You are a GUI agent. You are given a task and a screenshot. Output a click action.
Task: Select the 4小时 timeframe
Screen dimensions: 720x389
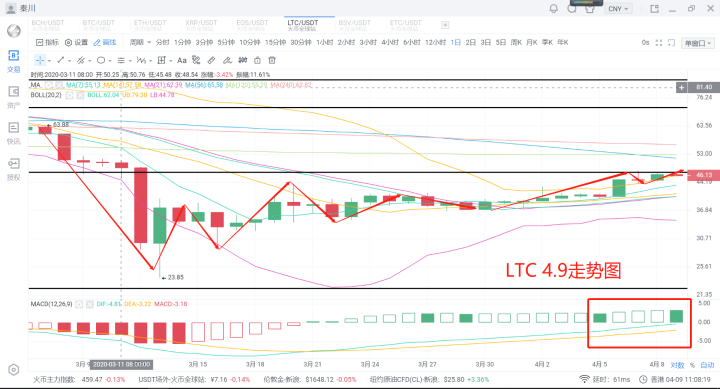390,42
